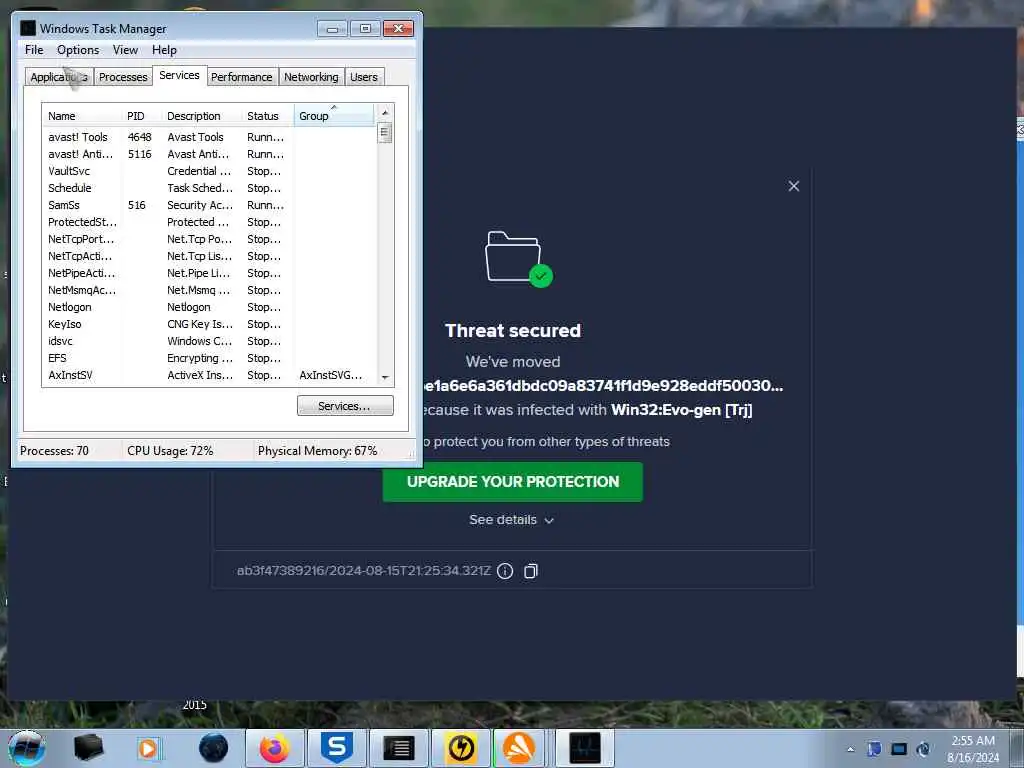Image resolution: width=1024 pixels, height=768 pixels.
Task: Open the File menu in Task Manager
Action: 34,50
